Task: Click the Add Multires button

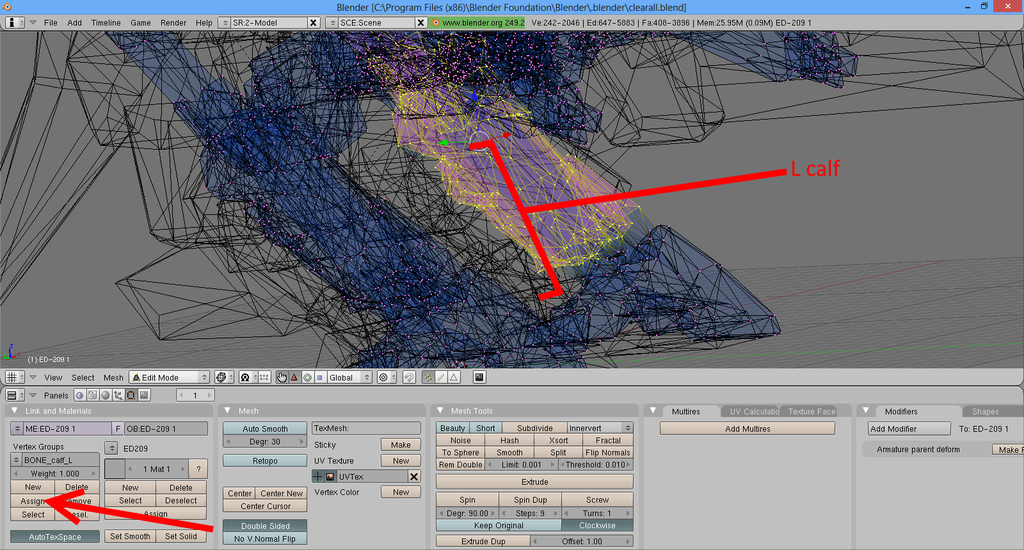Action: coord(747,429)
